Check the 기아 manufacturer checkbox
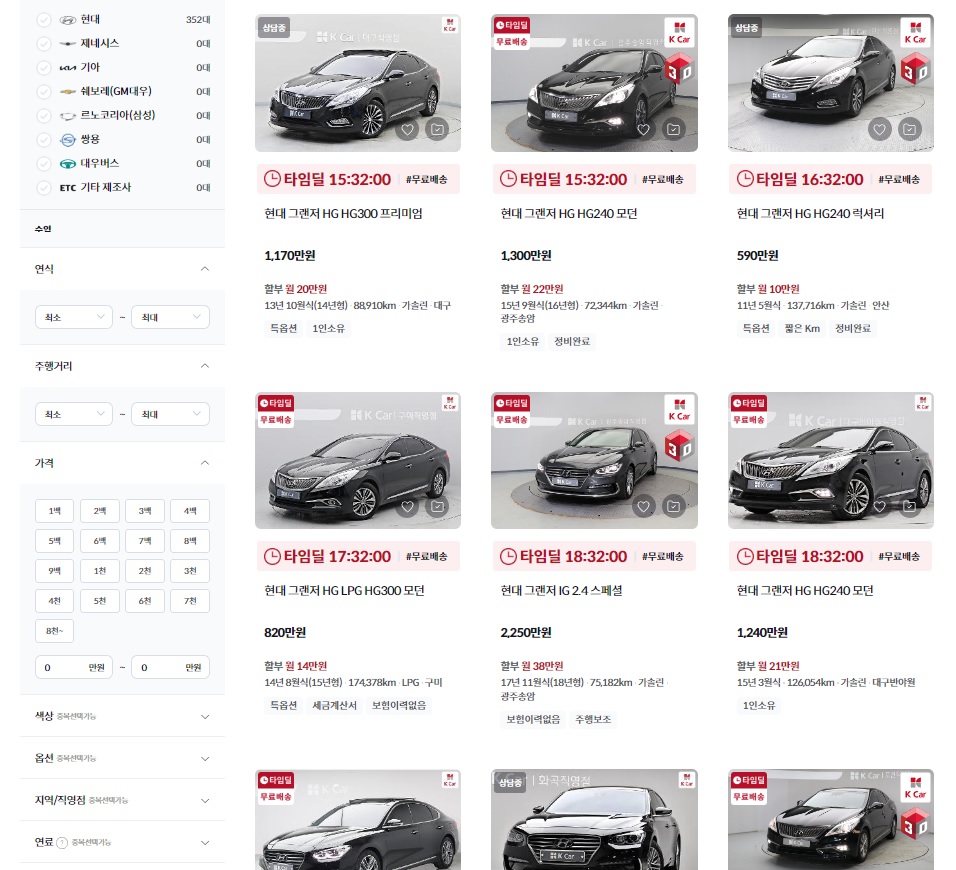 pos(44,67)
